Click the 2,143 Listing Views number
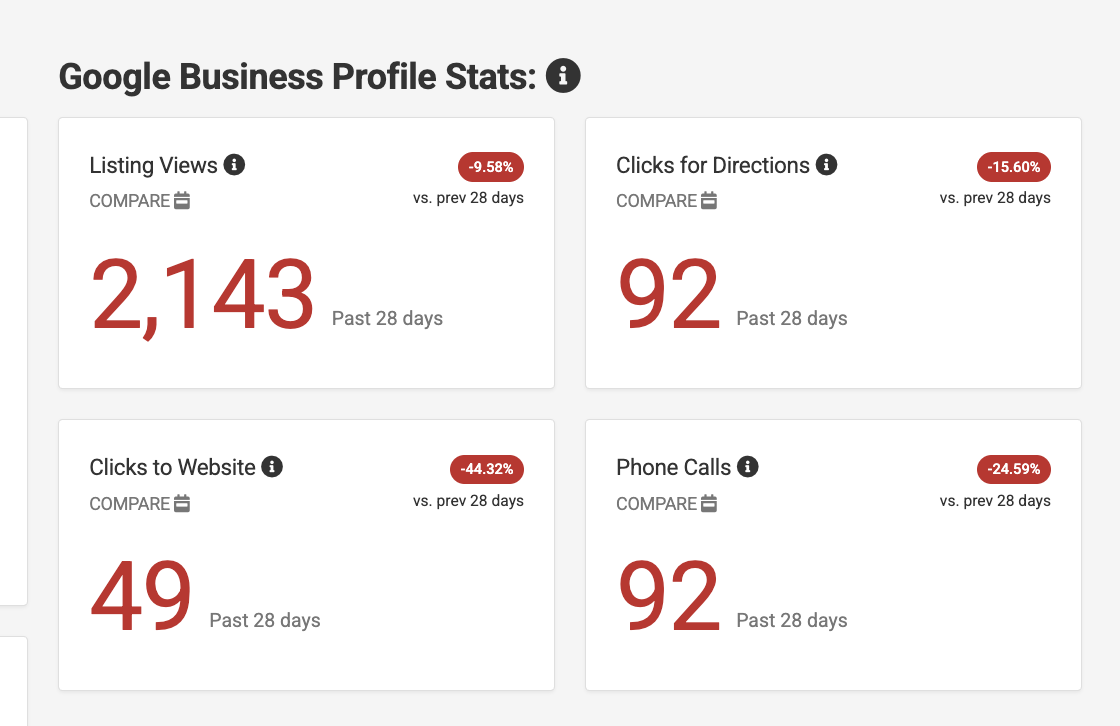 pos(203,296)
